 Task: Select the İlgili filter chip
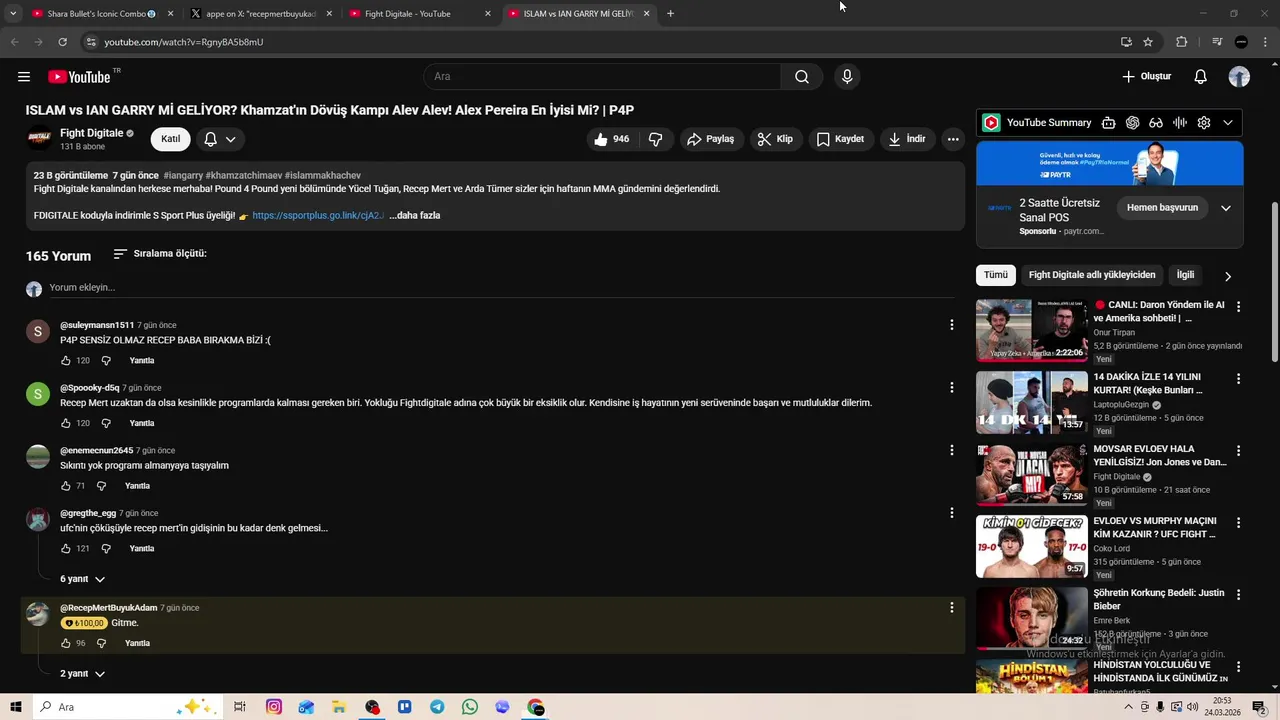[1185, 275]
